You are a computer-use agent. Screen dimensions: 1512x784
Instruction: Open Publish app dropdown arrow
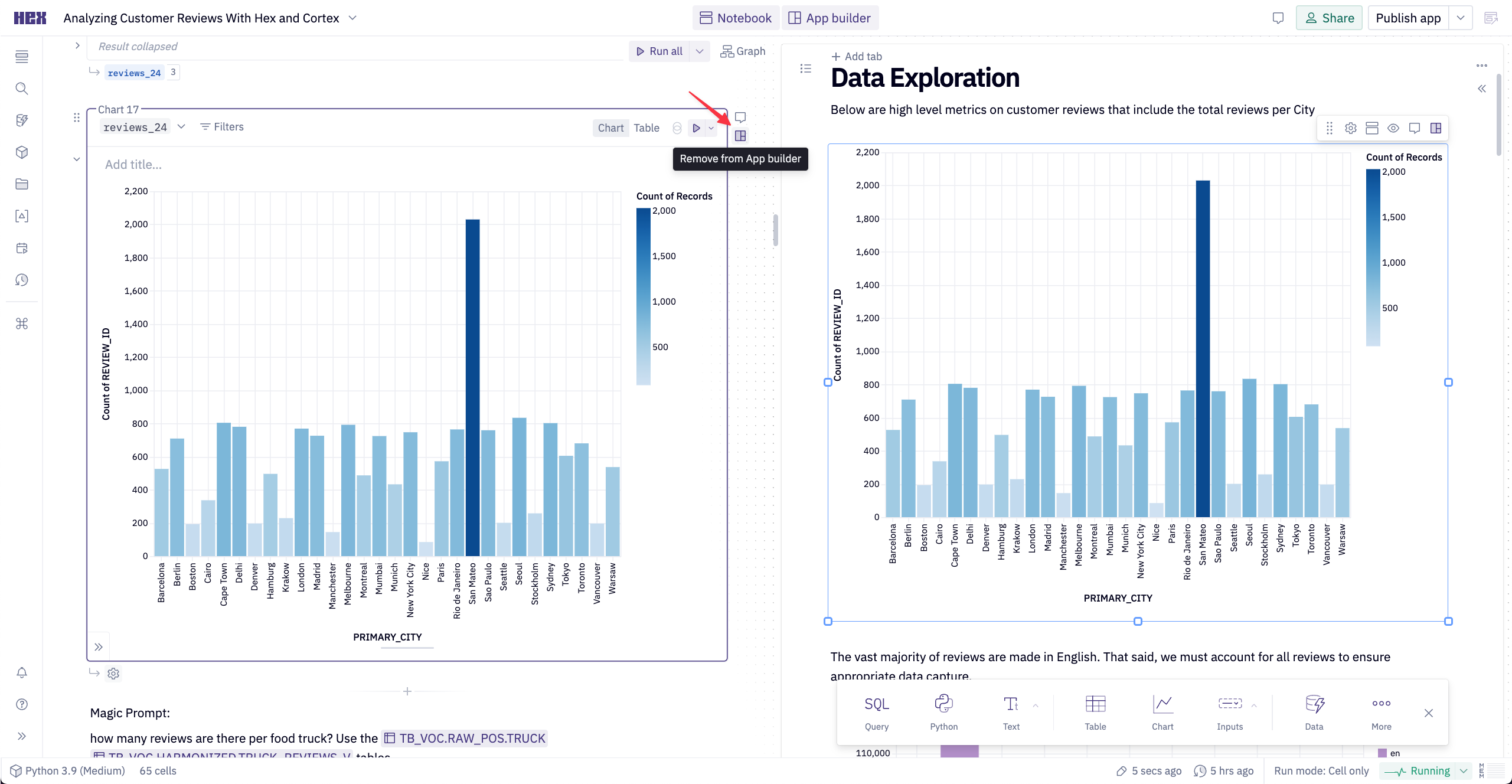click(x=1461, y=18)
